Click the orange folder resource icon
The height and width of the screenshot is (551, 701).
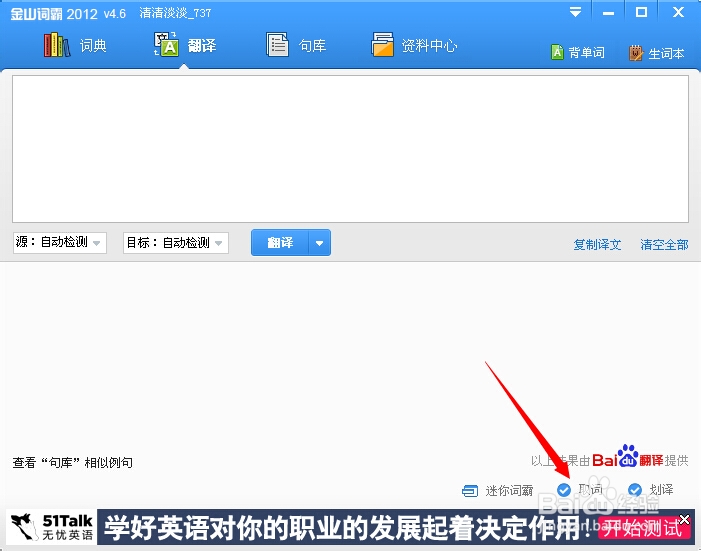click(382, 45)
